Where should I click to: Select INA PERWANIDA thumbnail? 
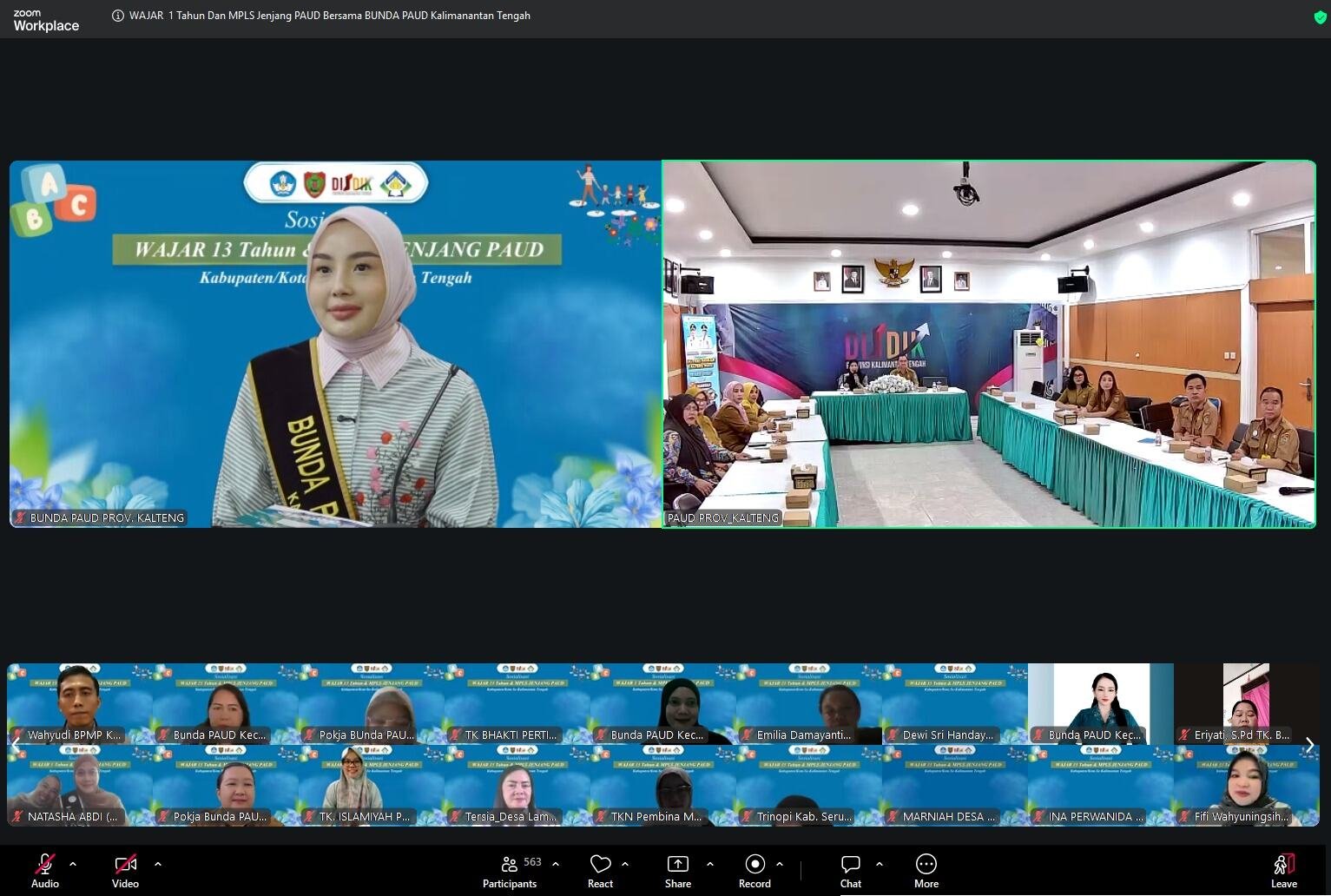point(1101,786)
